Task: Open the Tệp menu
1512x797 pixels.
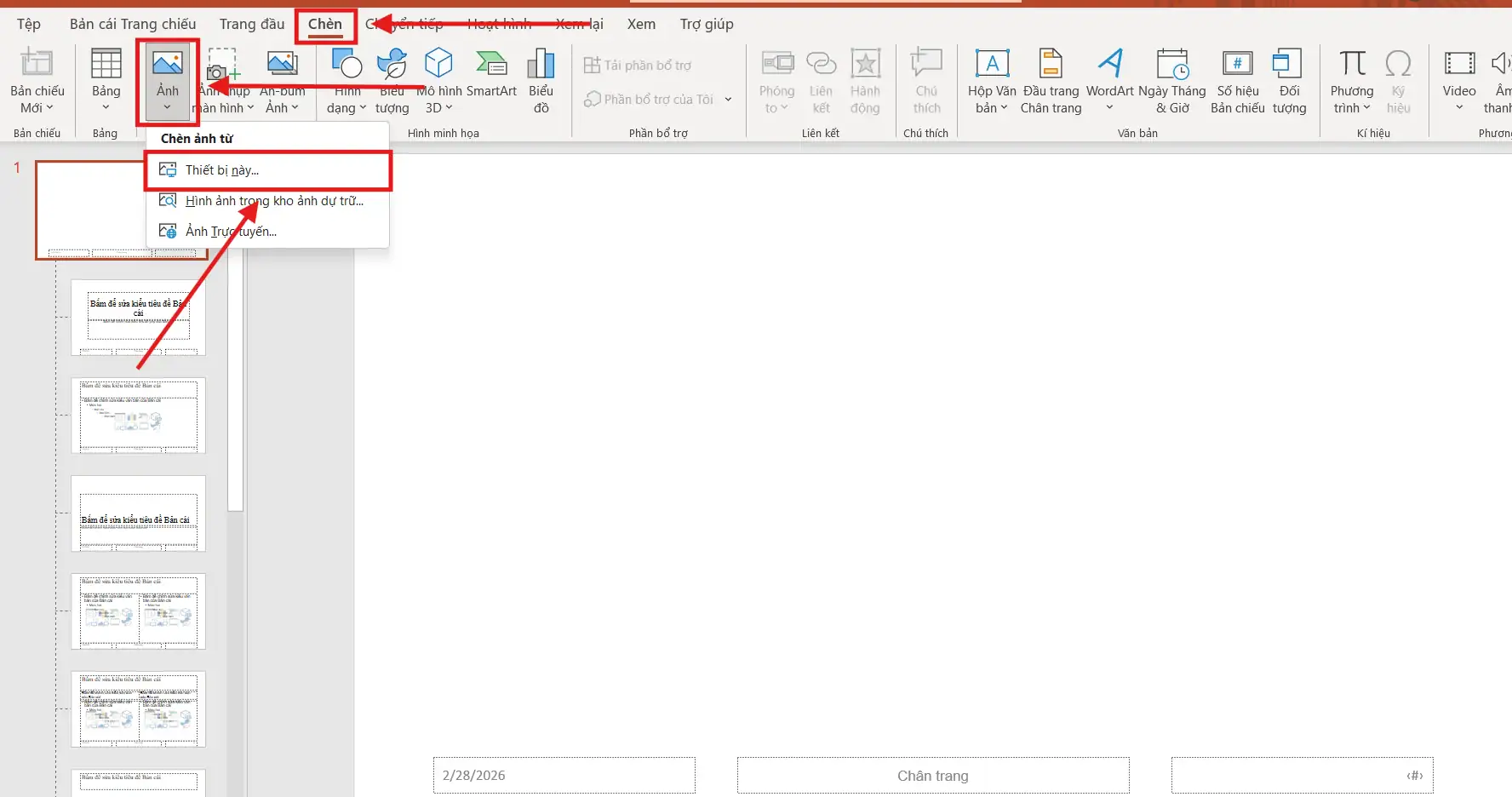Action: (x=28, y=24)
